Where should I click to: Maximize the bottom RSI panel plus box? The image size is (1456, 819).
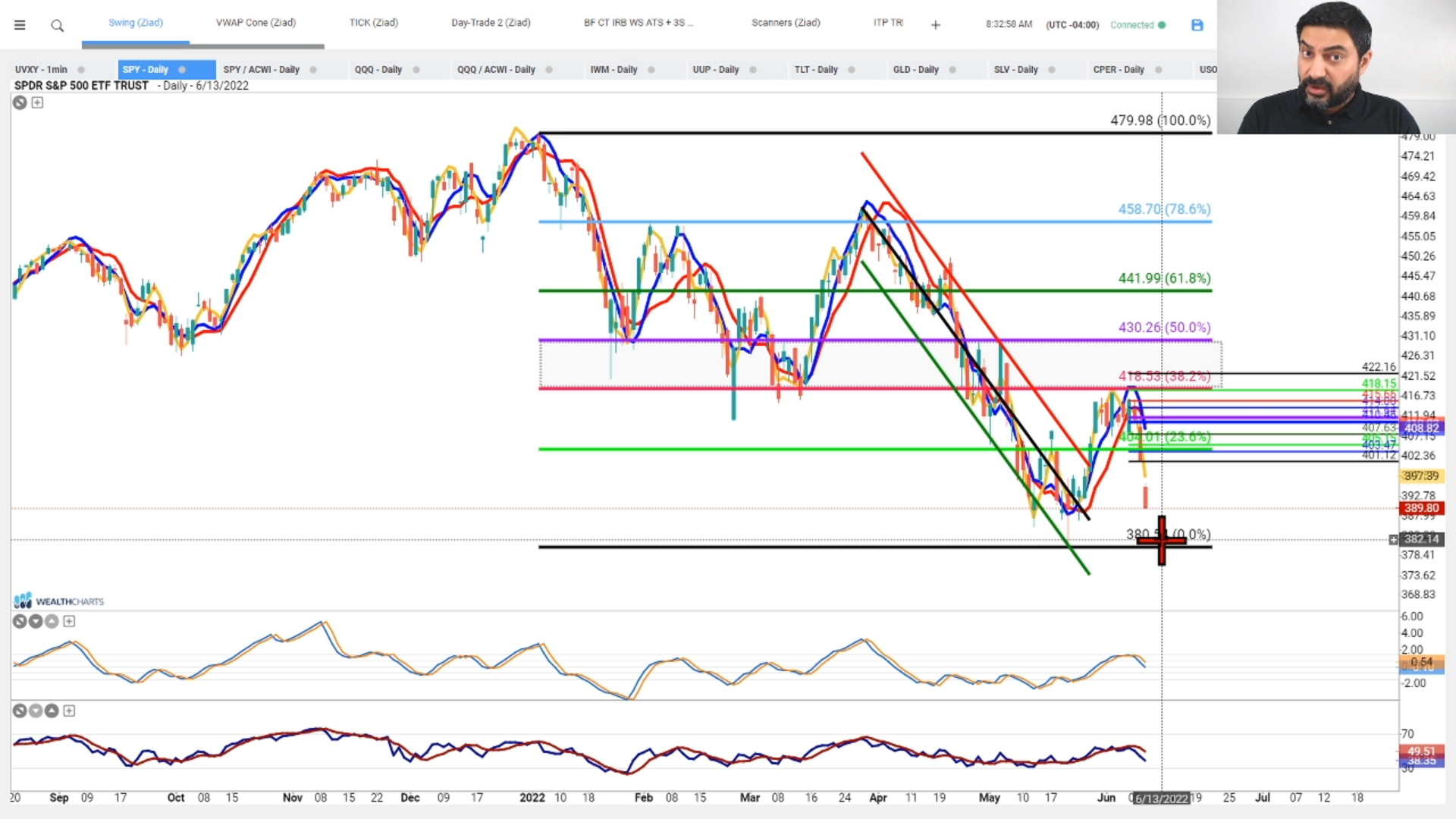coord(69,711)
